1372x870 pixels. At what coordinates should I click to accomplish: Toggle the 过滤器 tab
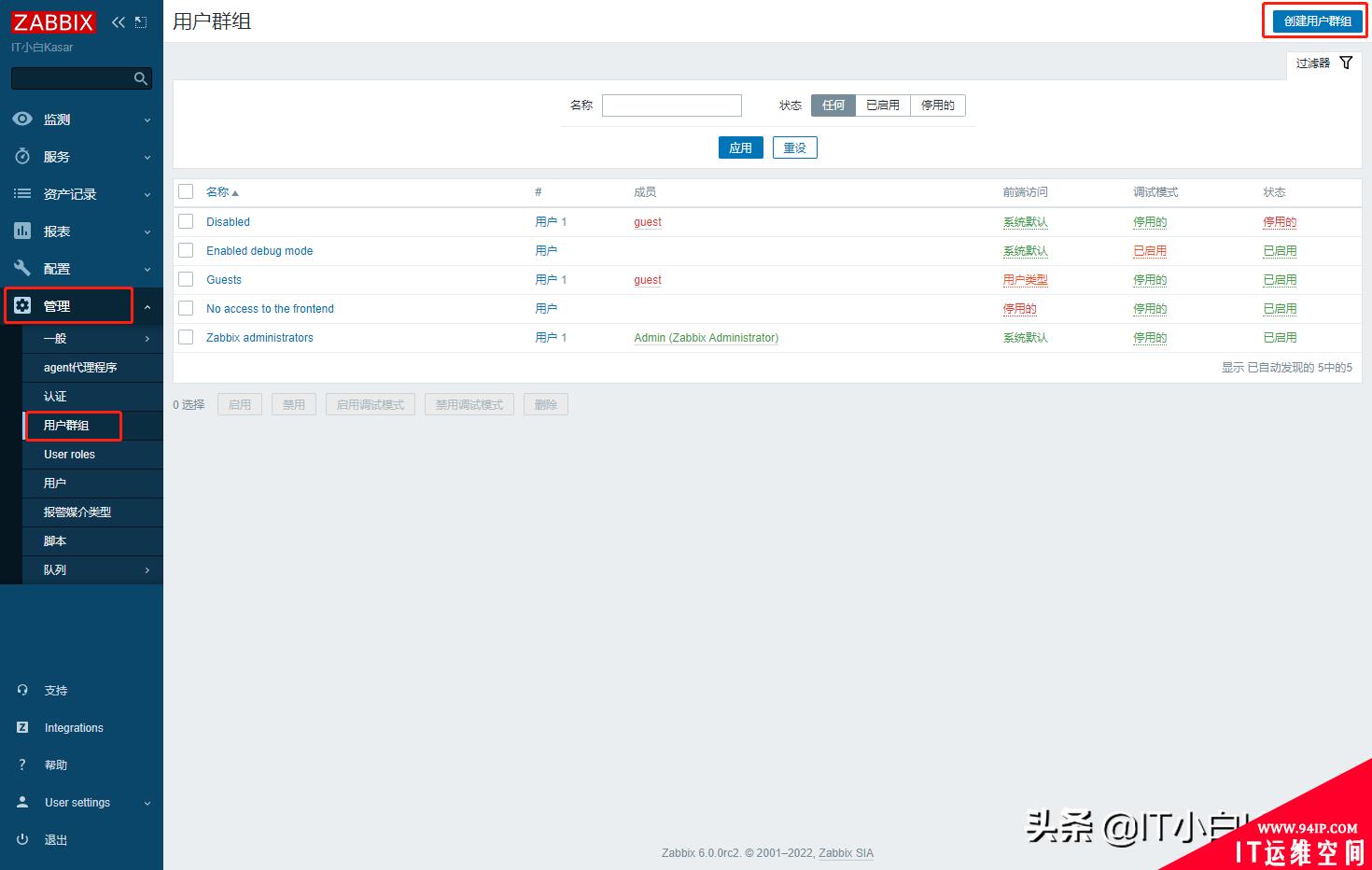[x=1323, y=63]
